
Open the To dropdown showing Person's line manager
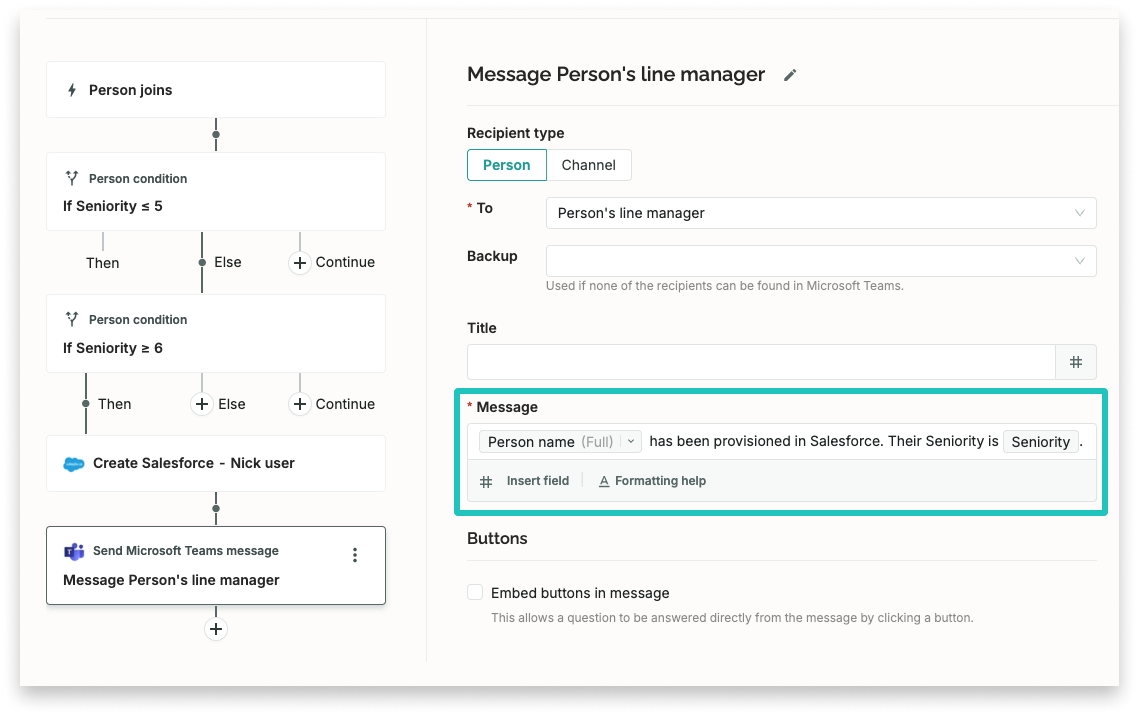tap(820, 213)
